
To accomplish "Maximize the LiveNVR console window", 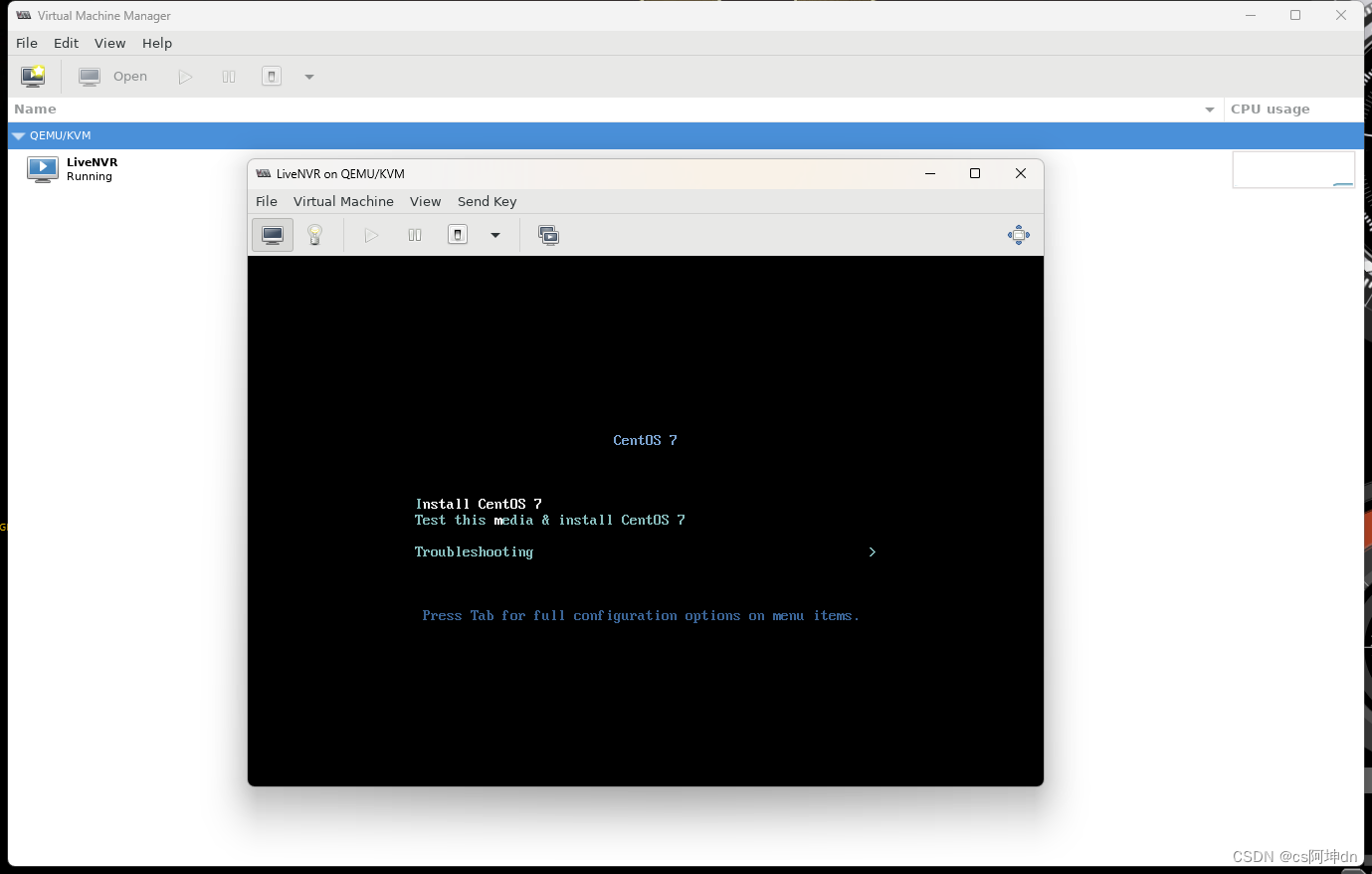I will 975,173.
